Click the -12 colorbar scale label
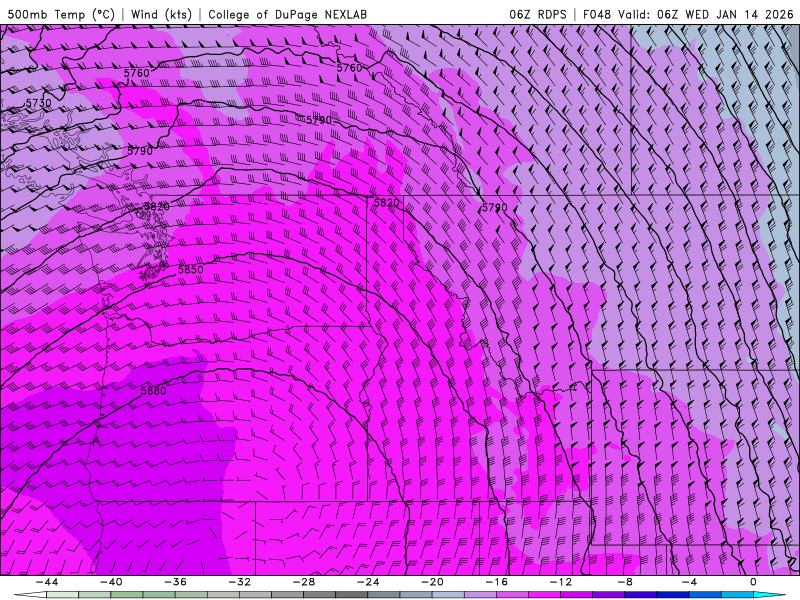The image size is (800, 600). tap(561, 582)
